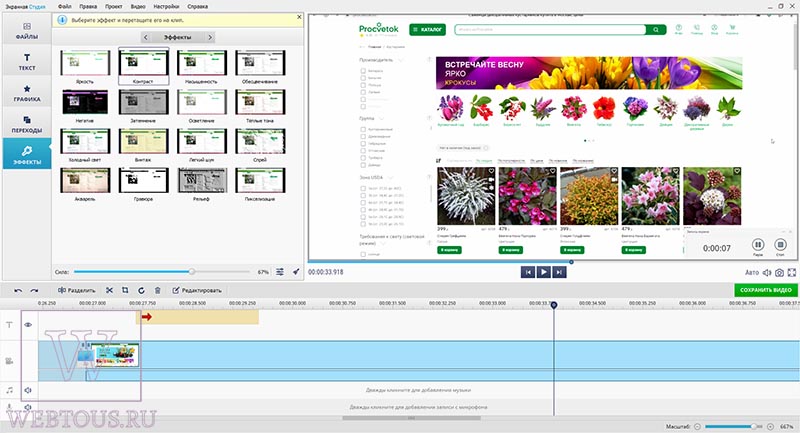Viewport: 800px width, 433px height.
Task: Select the Негатив effect thumbnail
Action: click(85, 106)
